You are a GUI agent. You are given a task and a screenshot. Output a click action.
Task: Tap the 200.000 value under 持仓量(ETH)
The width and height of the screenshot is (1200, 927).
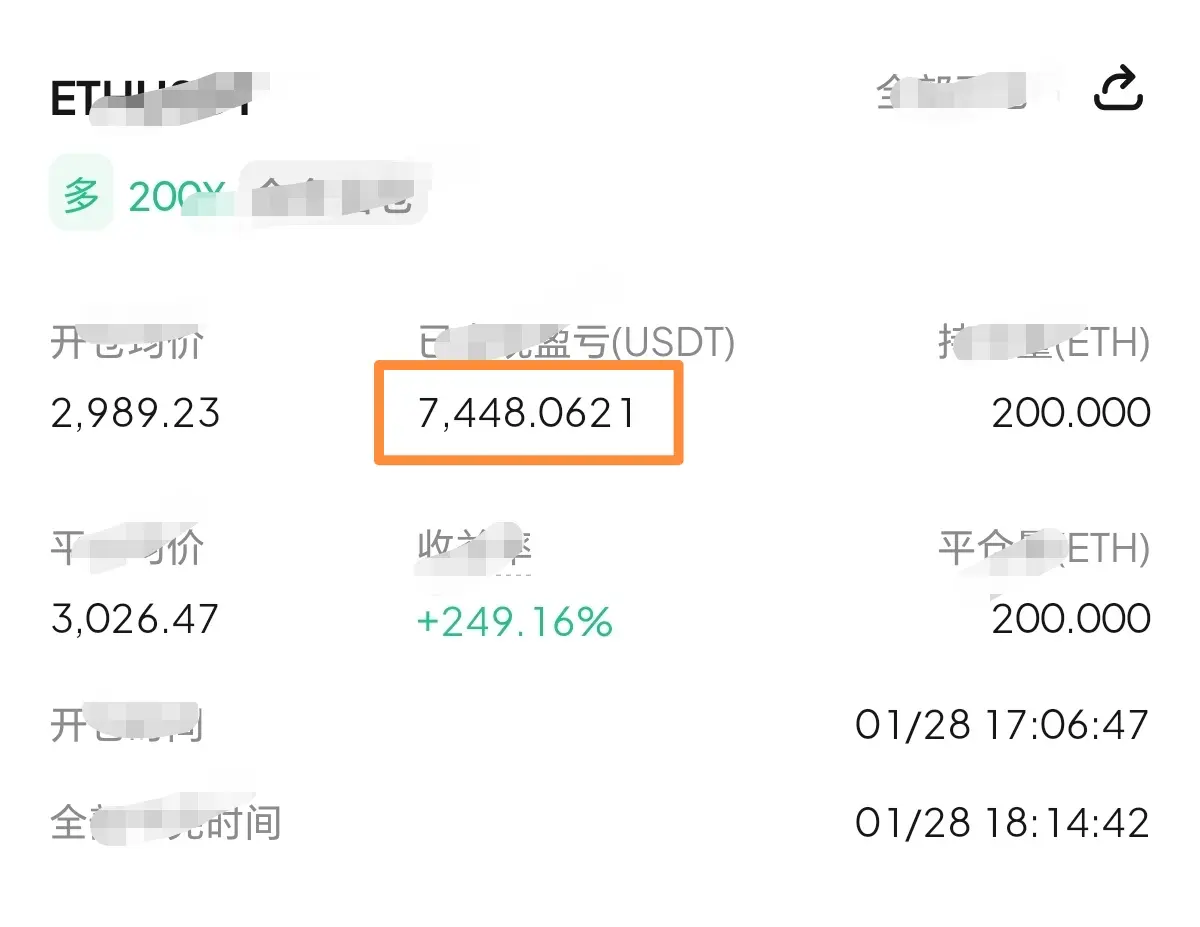1070,413
